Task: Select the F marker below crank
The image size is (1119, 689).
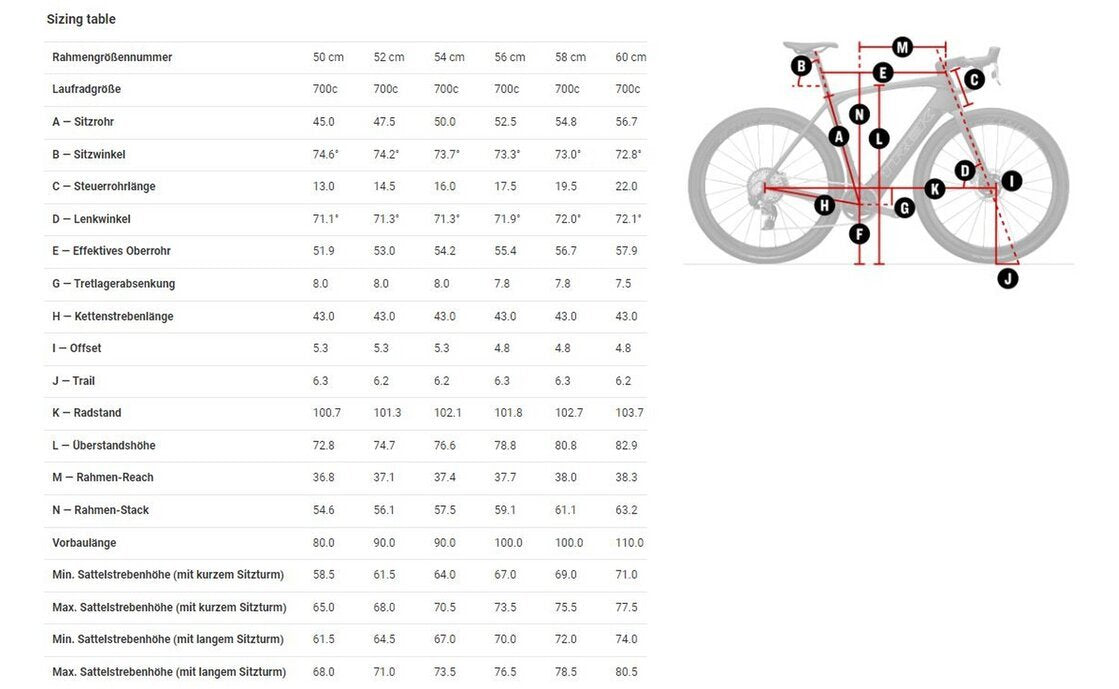Action: 859,233
